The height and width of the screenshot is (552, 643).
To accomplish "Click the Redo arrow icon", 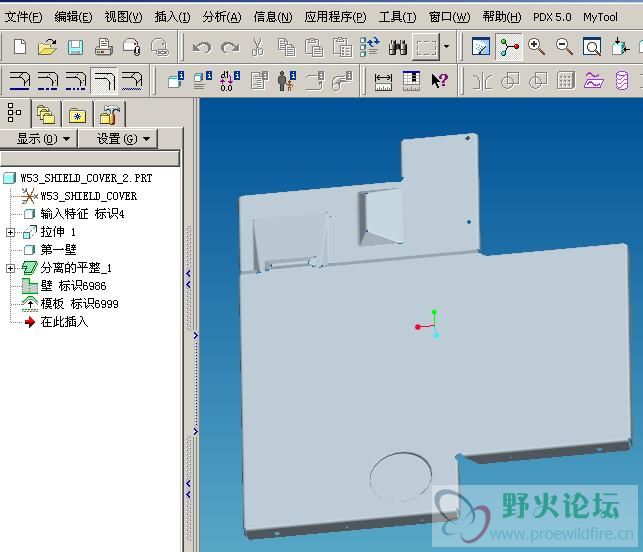I will (230, 48).
